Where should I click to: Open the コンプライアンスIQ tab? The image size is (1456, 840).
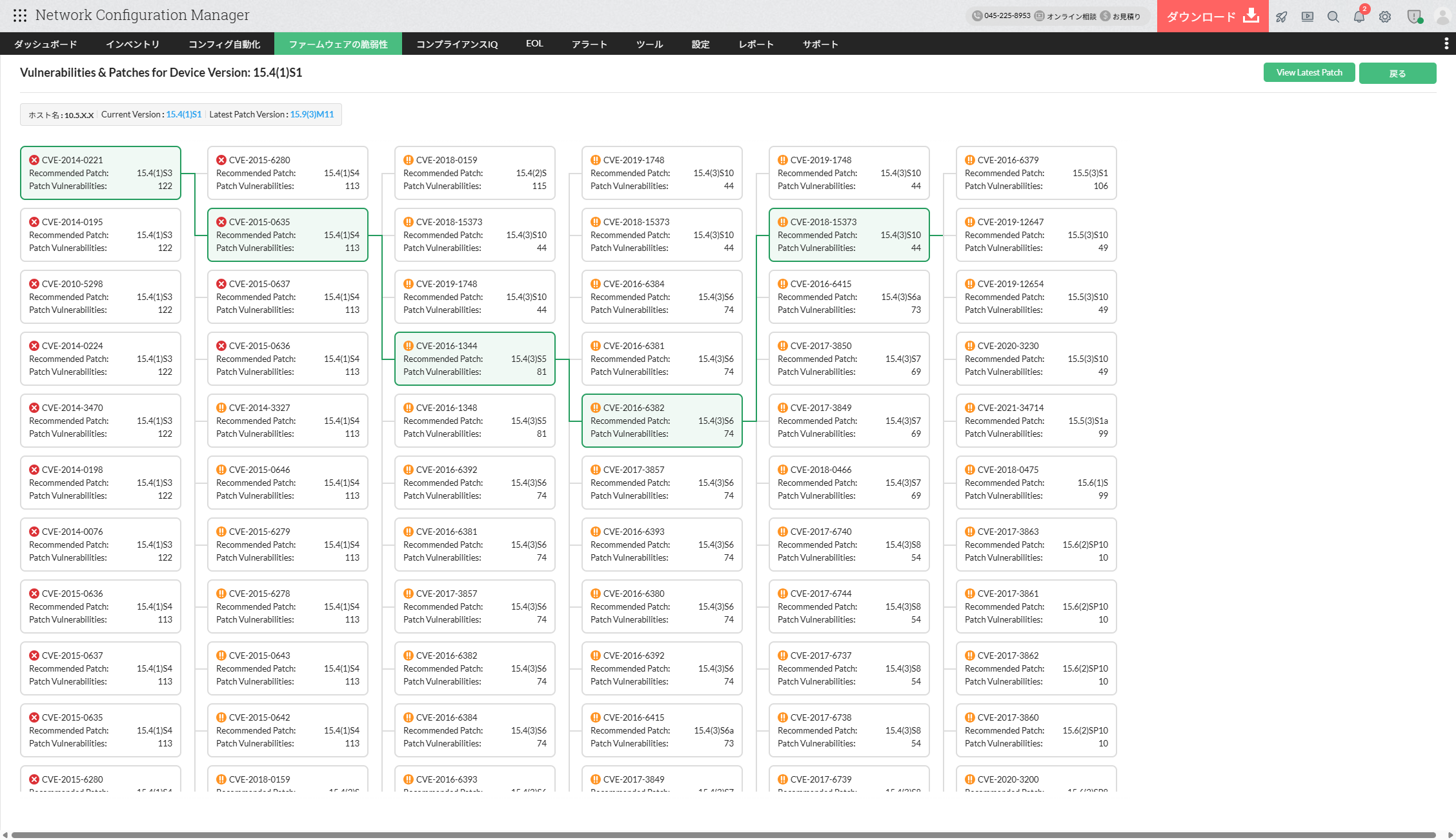[x=457, y=44]
